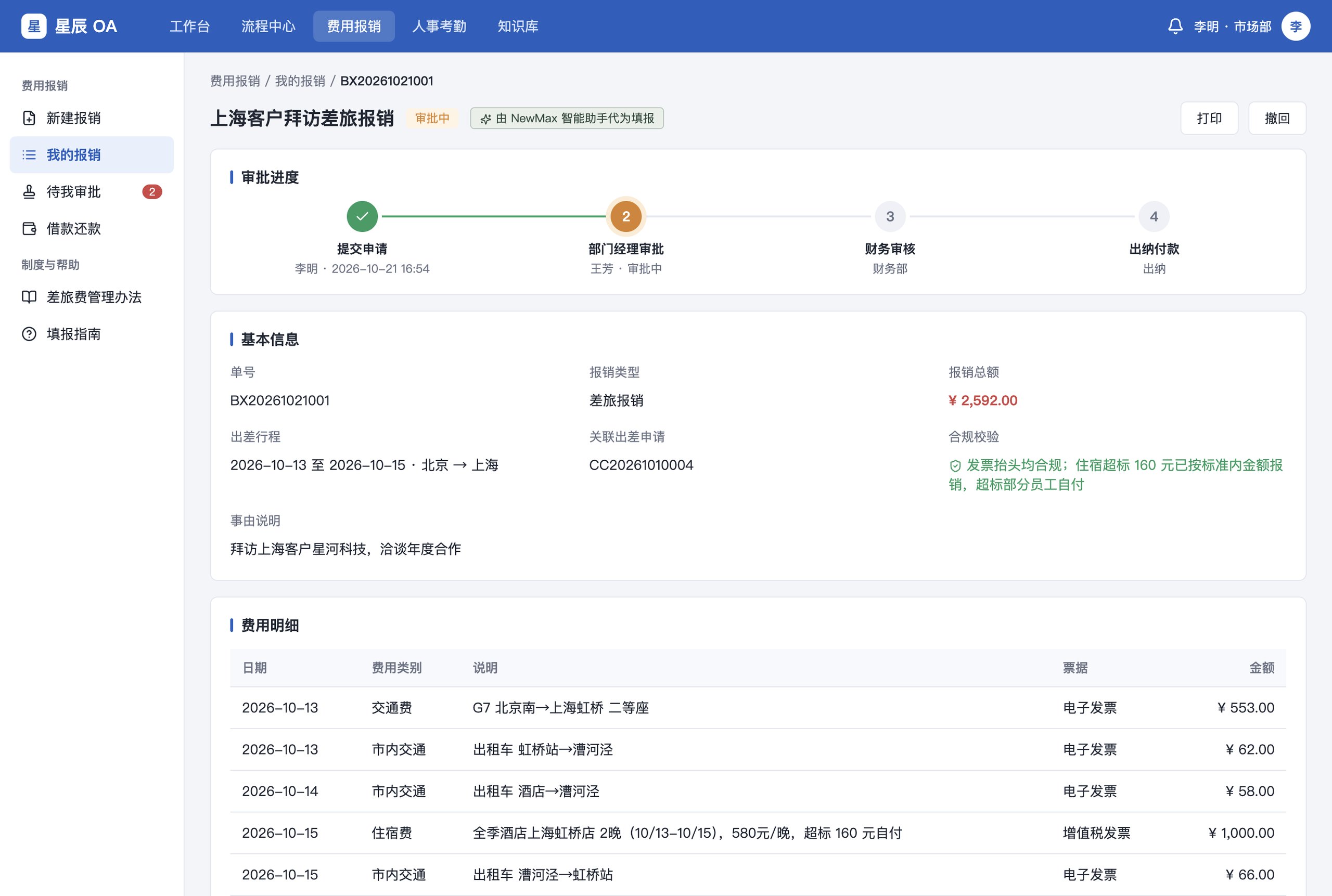Click the ¥ 1,000.00 amount cell
The image size is (1332, 896).
coord(1241,833)
